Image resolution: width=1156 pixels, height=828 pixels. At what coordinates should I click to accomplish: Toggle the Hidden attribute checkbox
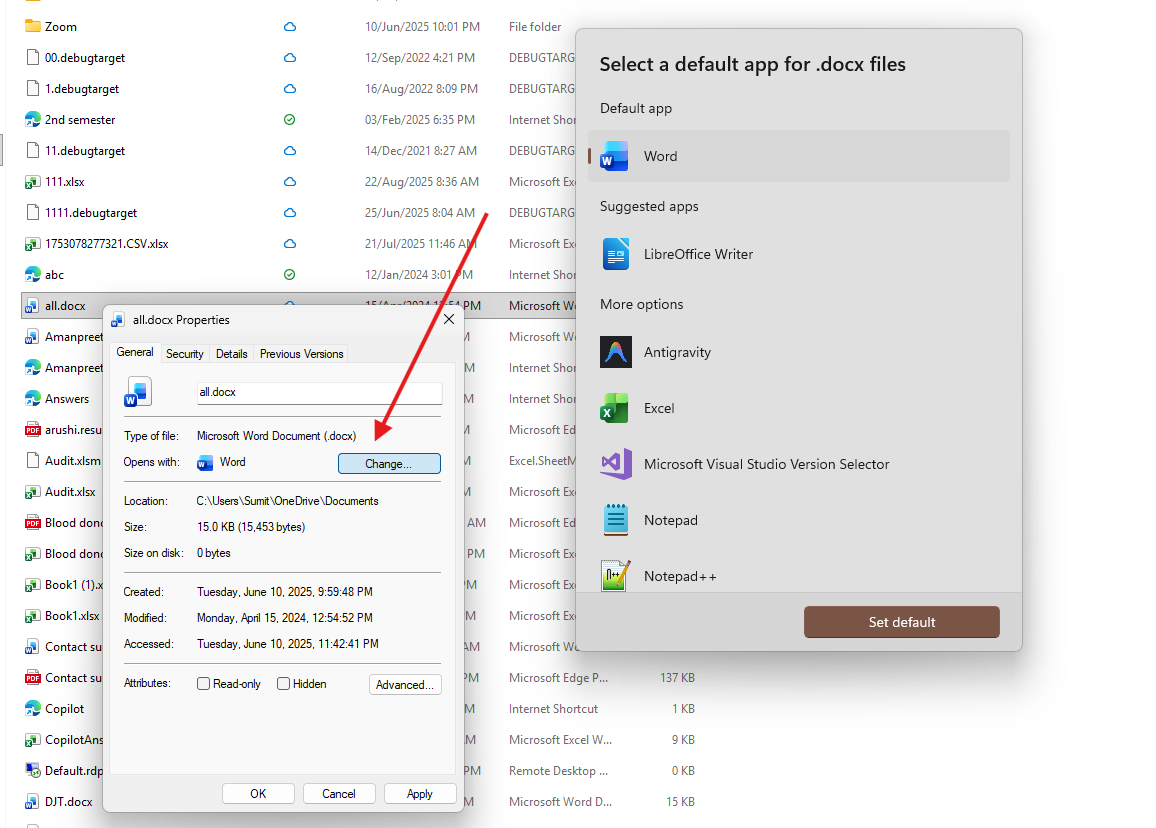pos(283,683)
